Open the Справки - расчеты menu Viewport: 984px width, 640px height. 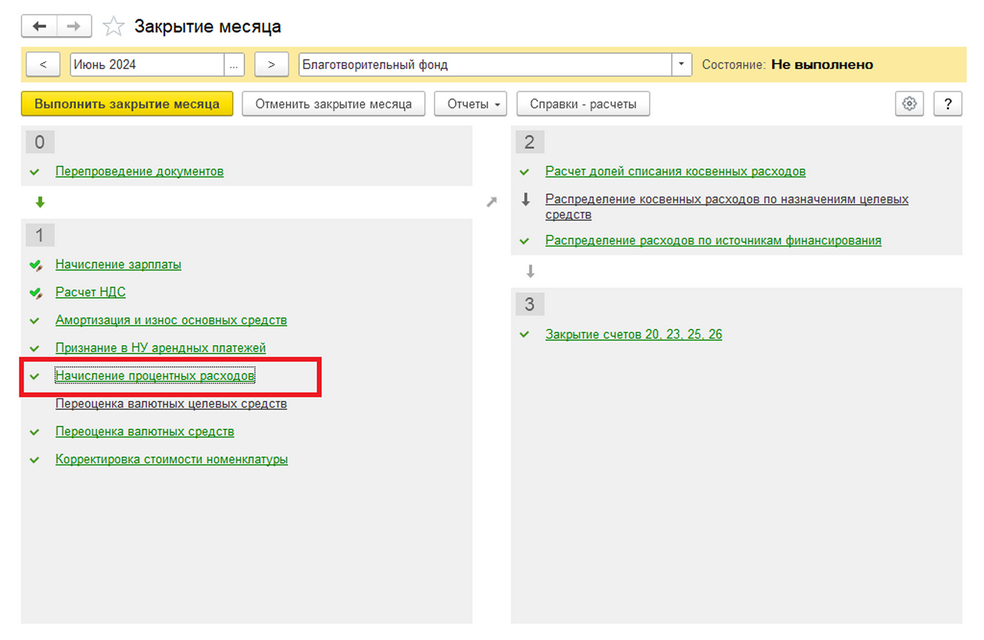tap(582, 104)
